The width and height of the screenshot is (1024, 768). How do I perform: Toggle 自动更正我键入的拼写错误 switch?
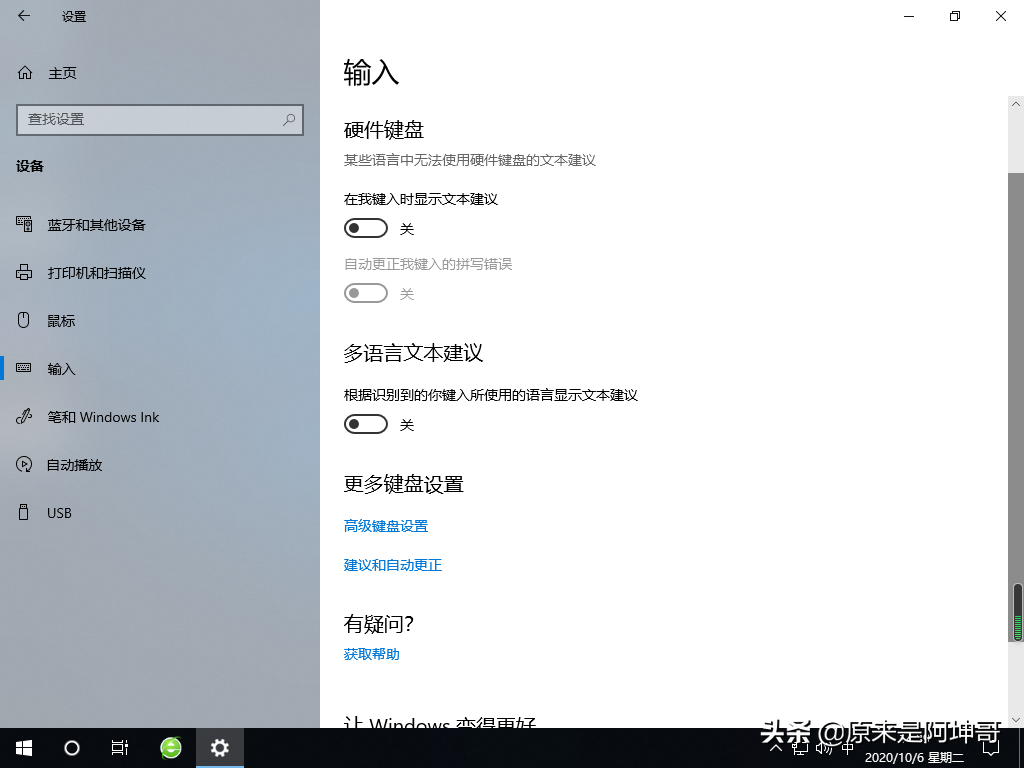pos(366,293)
